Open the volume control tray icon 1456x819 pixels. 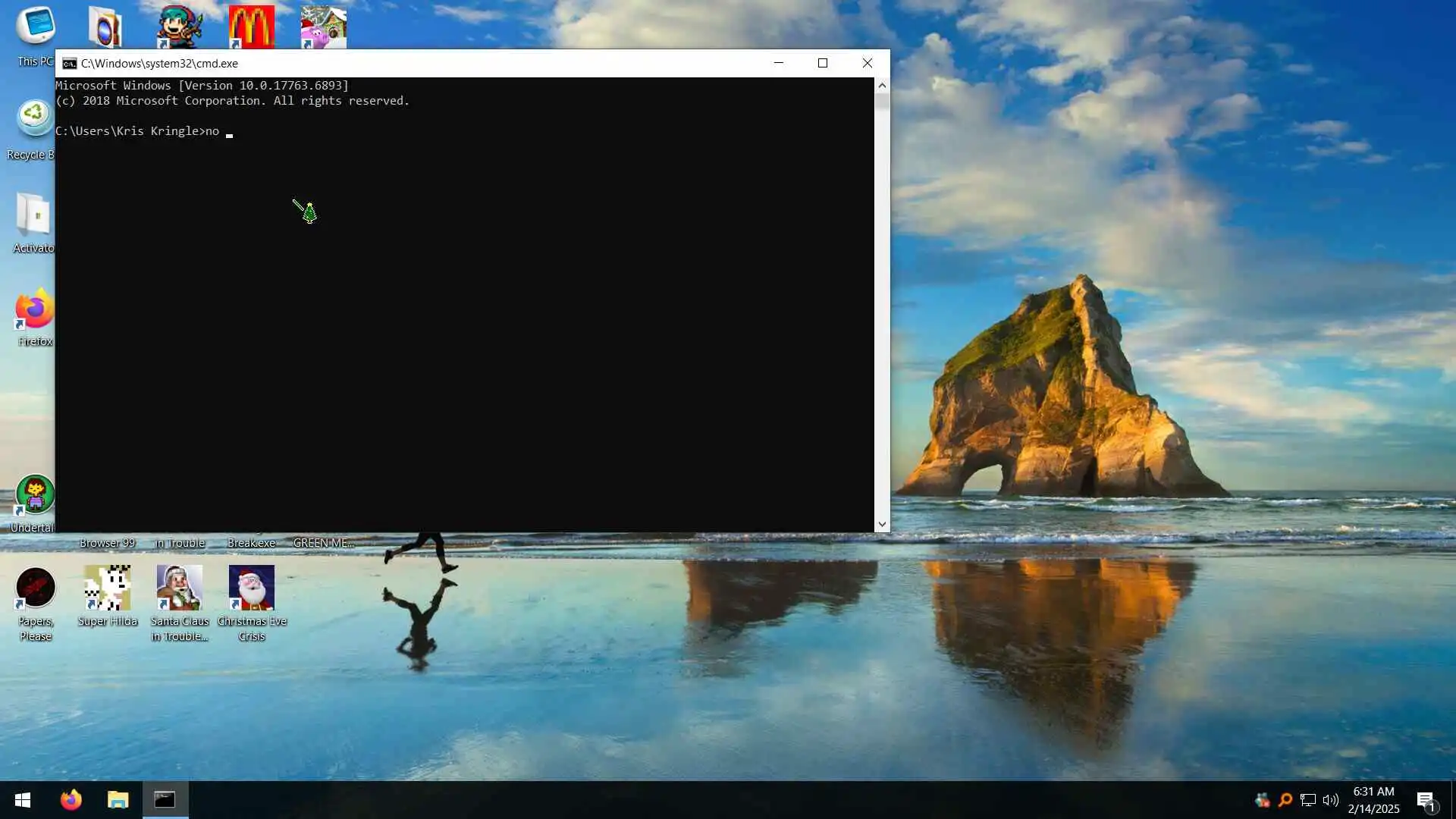(x=1331, y=800)
